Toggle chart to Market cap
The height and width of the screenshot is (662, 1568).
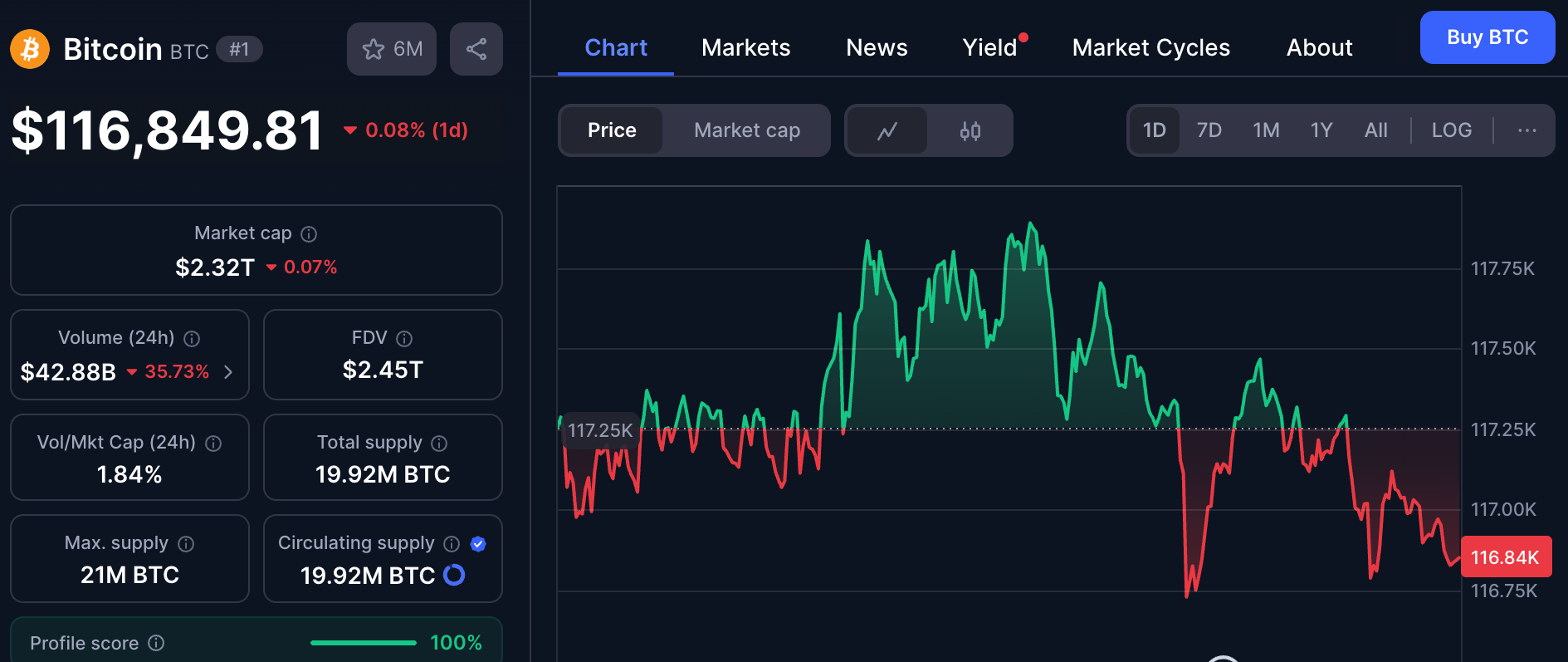tap(746, 130)
